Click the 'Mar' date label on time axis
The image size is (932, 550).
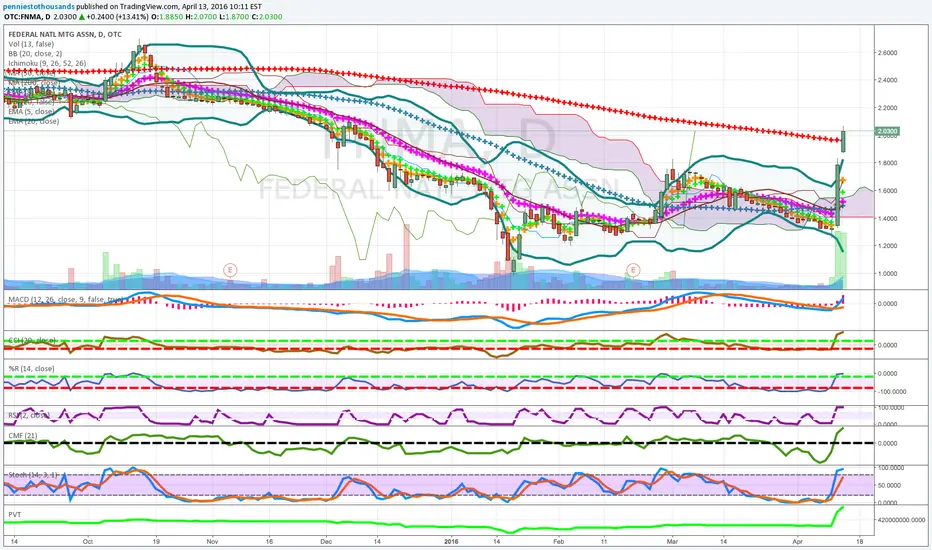pyautogui.click(x=672, y=542)
